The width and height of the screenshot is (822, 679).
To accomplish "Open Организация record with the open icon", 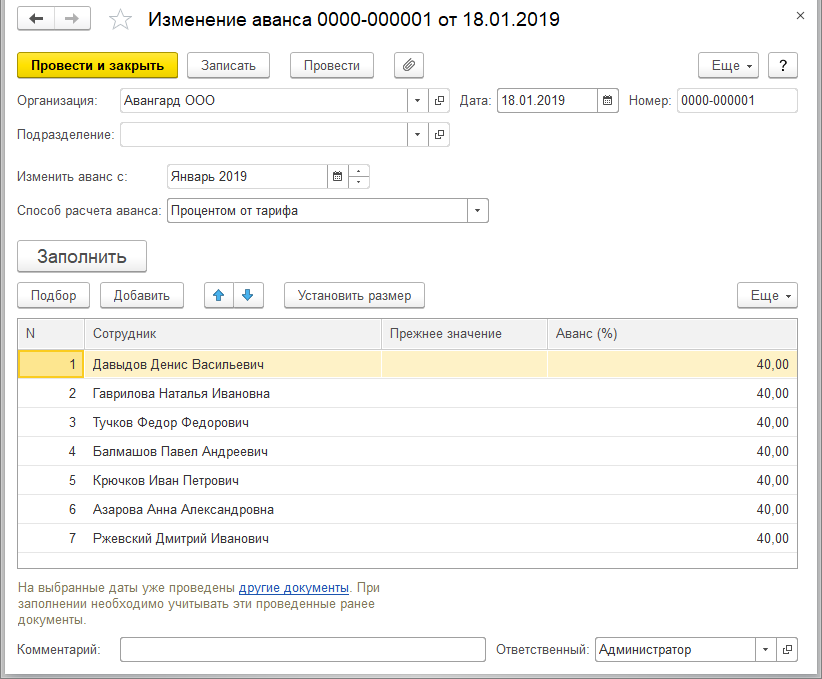I will pyautogui.click(x=439, y=101).
